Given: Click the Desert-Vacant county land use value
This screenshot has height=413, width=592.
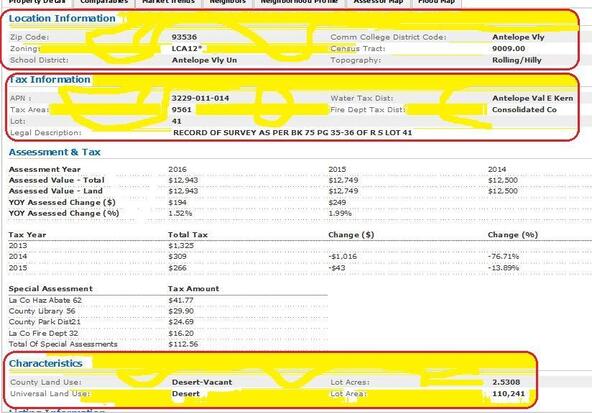Looking at the screenshot, I should [202, 382].
